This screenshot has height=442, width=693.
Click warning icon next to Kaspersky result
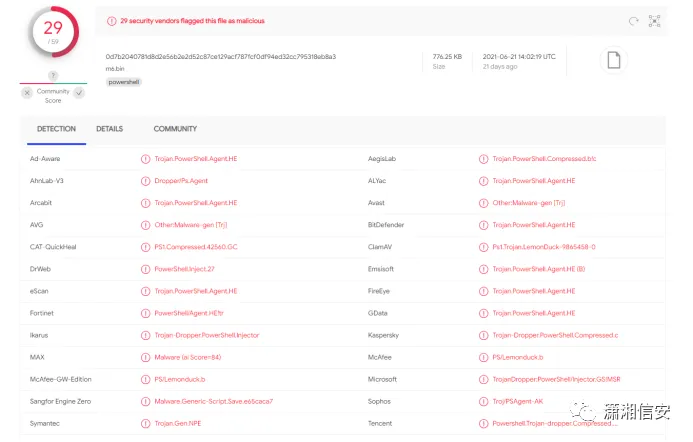(484, 335)
